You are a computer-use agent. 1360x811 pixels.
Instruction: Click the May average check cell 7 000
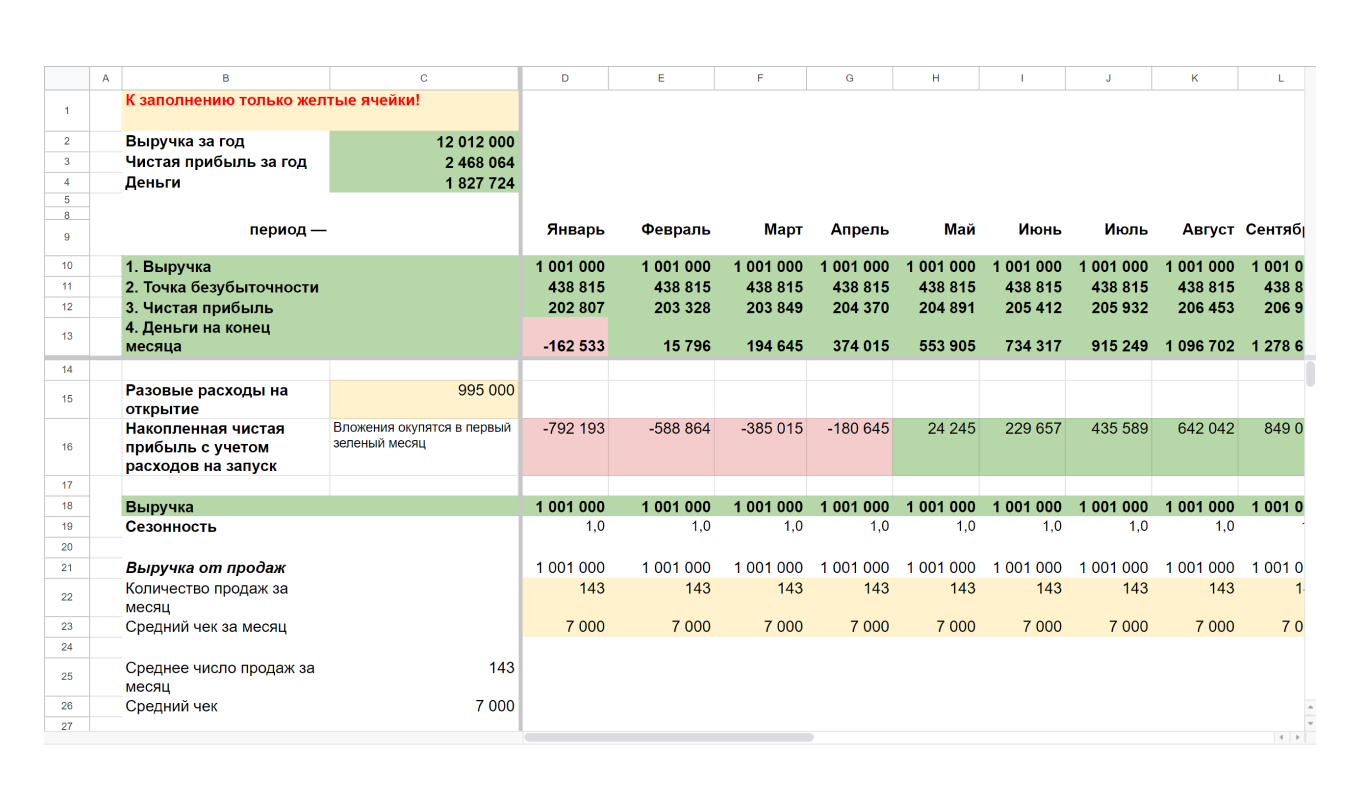936,627
